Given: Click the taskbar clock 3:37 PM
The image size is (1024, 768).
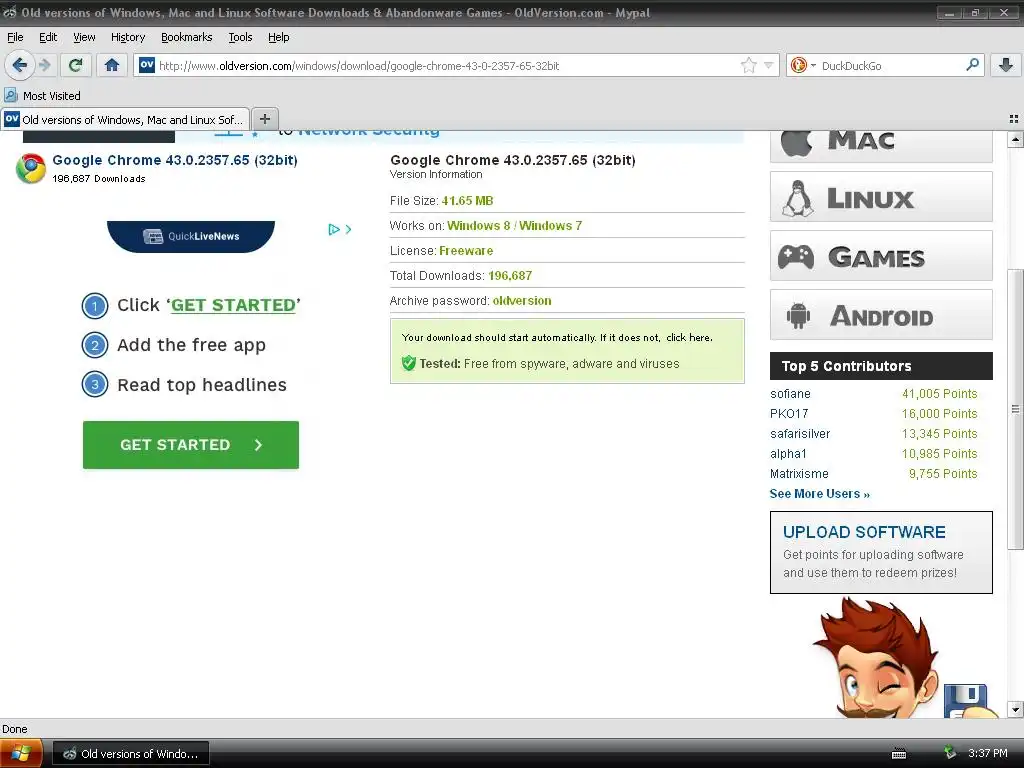Looking at the screenshot, I should click(x=987, y=753).
